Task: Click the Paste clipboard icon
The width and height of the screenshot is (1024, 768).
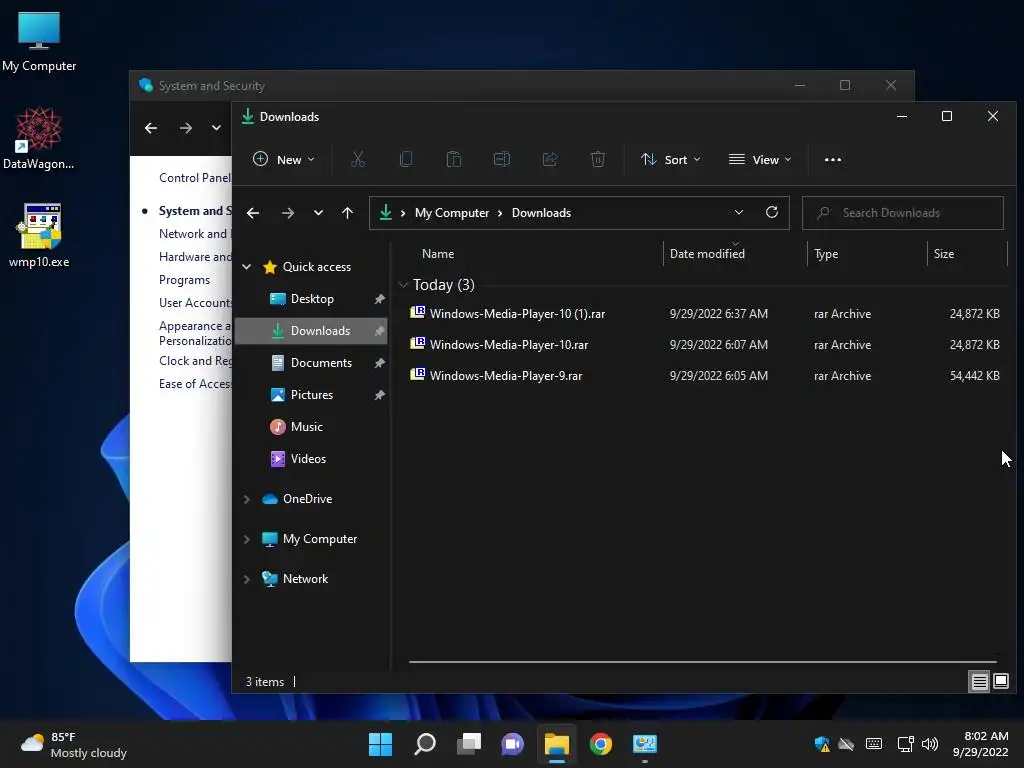Action: pyautogui.click(x=454, y=159)
